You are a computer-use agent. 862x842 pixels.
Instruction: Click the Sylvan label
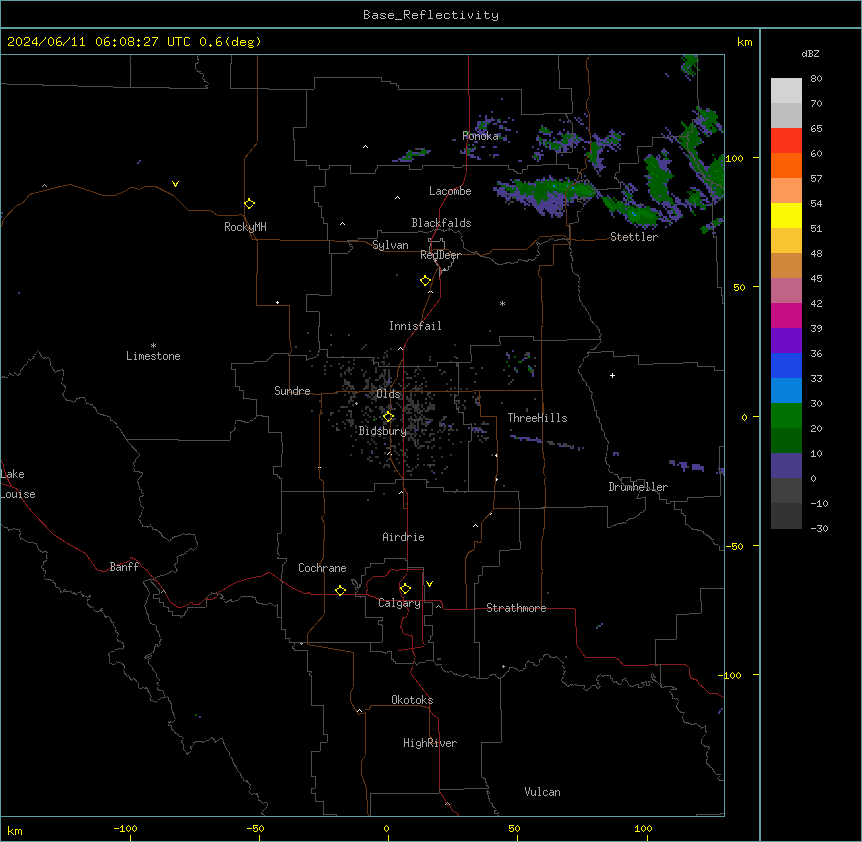point(390,245)
